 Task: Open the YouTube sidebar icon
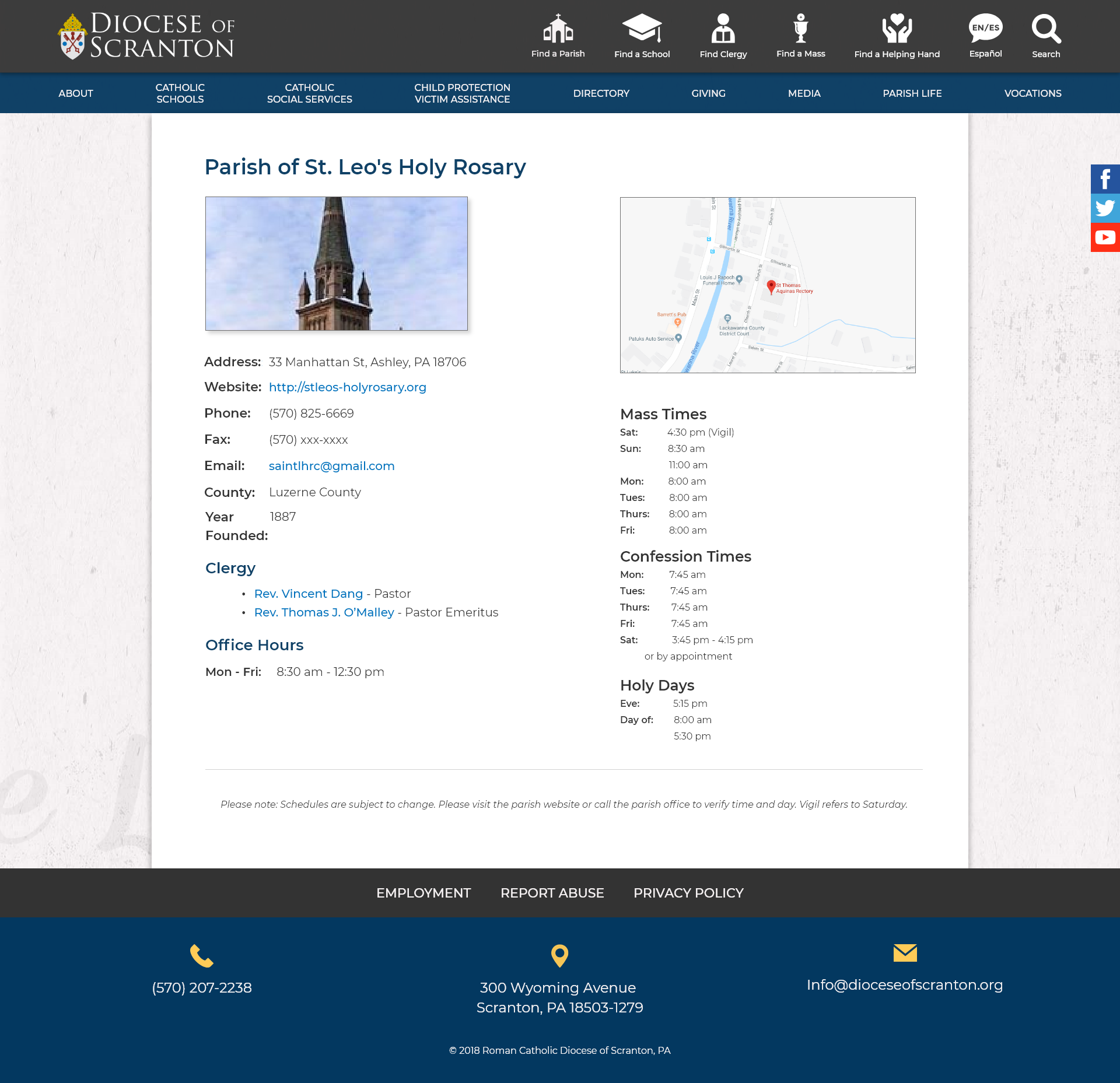pos(1105,237)
